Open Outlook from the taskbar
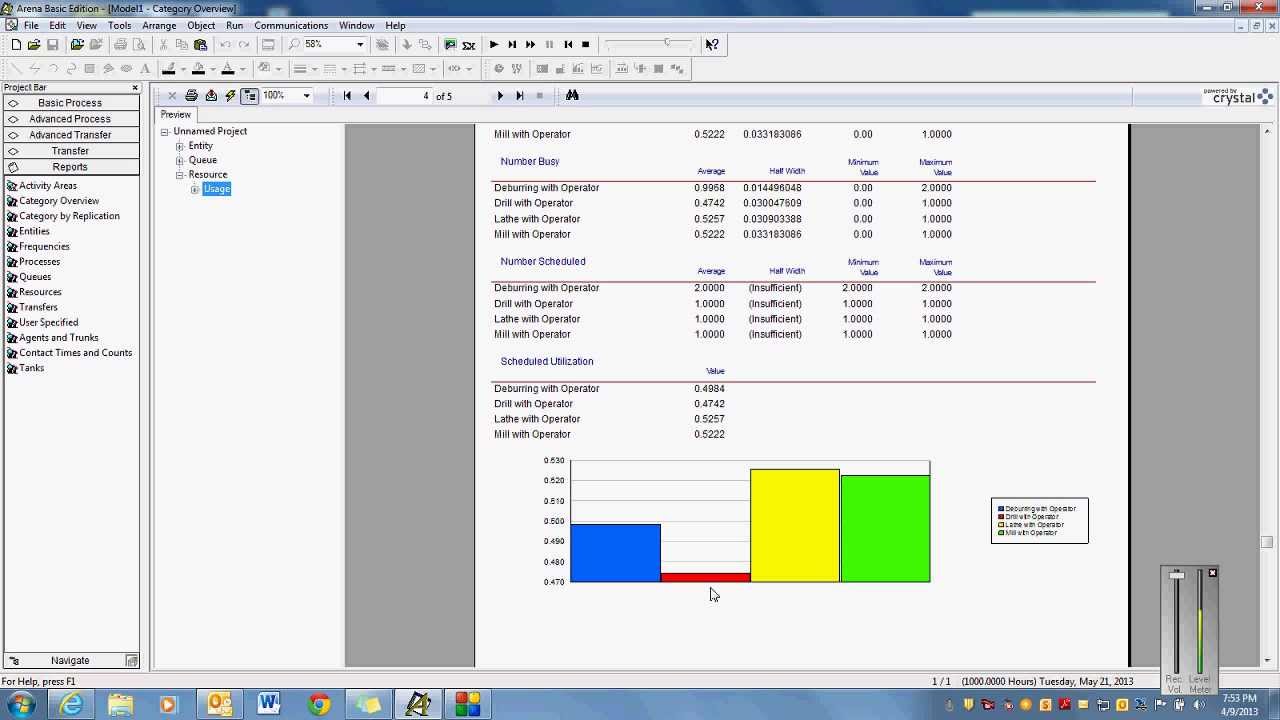1280x720 pixels. click(x=219, y=705)
